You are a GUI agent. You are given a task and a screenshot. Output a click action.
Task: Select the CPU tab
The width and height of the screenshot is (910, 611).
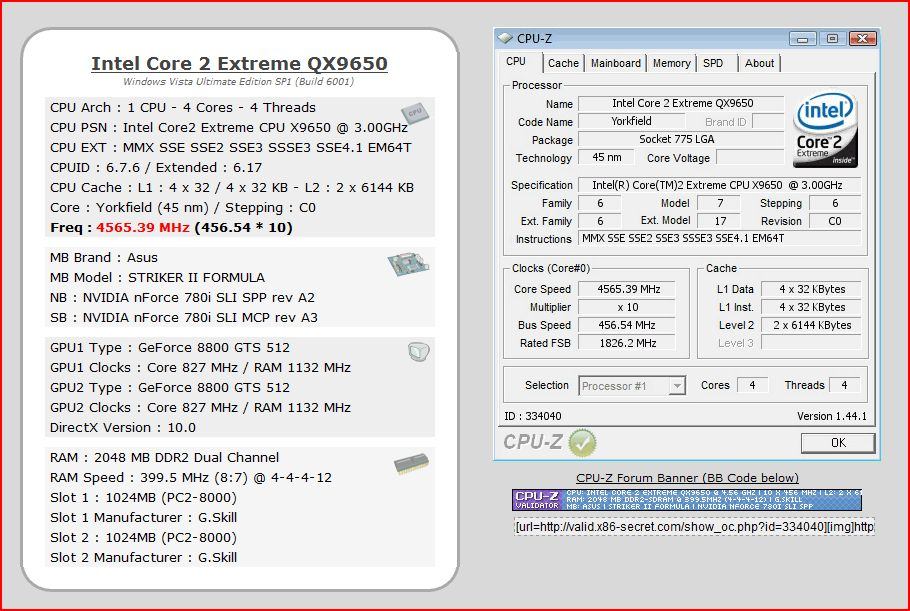[x=516, y=62]
